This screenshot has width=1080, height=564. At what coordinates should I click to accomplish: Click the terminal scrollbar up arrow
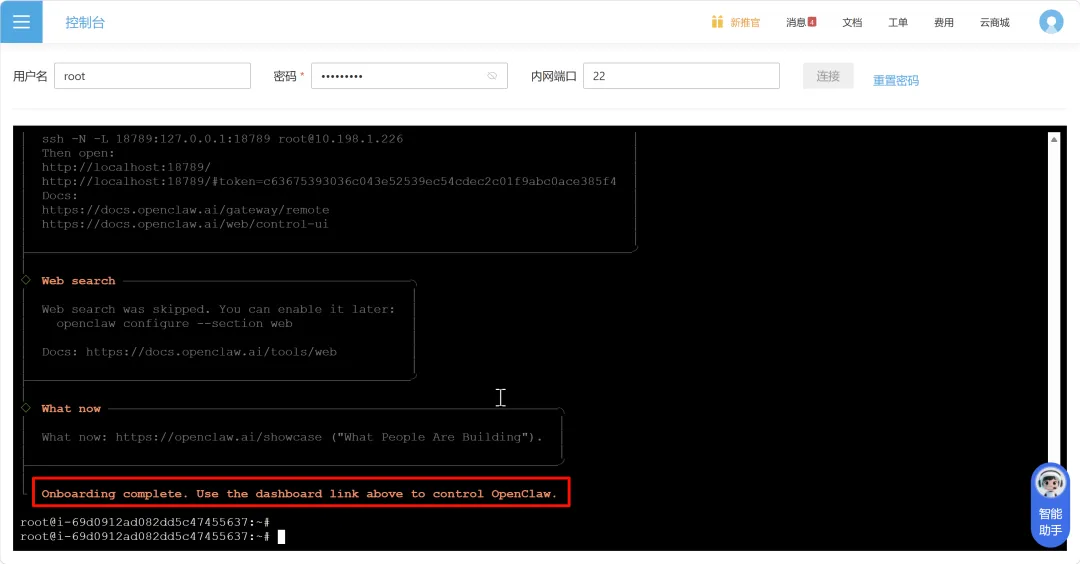1054,139
